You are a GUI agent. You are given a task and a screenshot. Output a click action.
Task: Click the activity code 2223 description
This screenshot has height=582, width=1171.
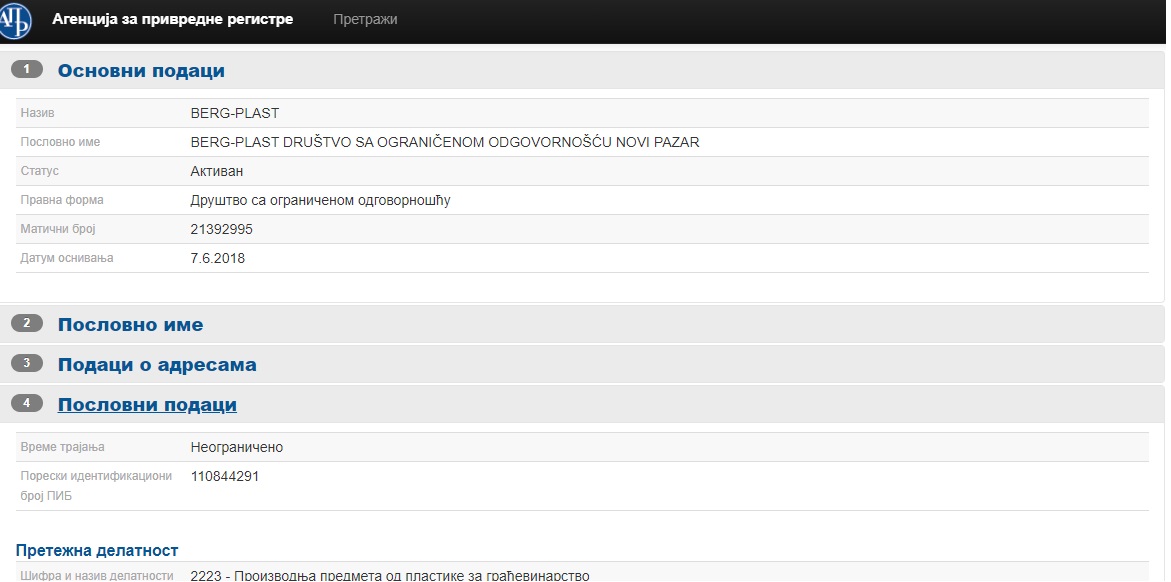(390, 575)
